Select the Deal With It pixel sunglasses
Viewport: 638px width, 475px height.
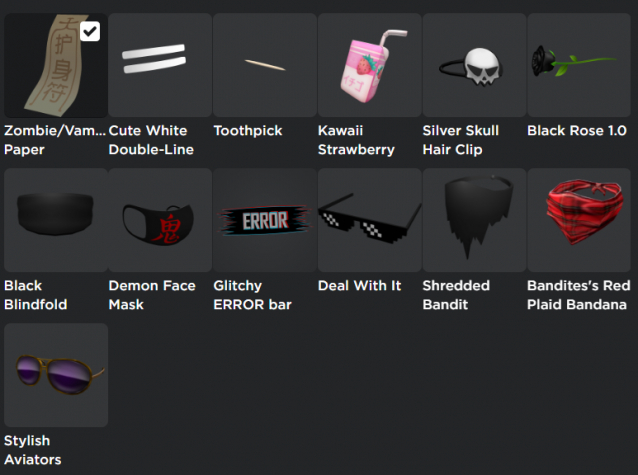(x=369, y=220)
